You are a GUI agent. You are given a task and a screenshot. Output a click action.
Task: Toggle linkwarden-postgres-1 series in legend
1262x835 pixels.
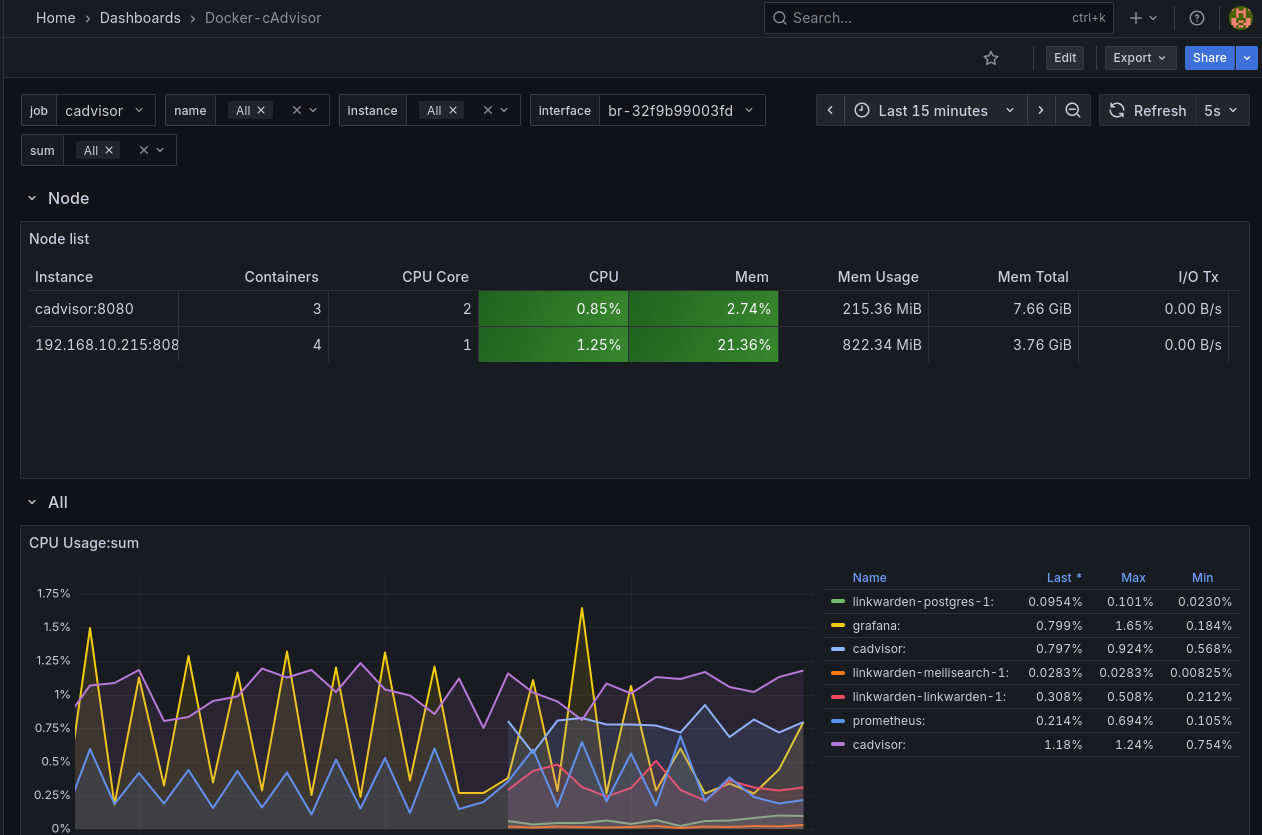(x=922, y=601)
